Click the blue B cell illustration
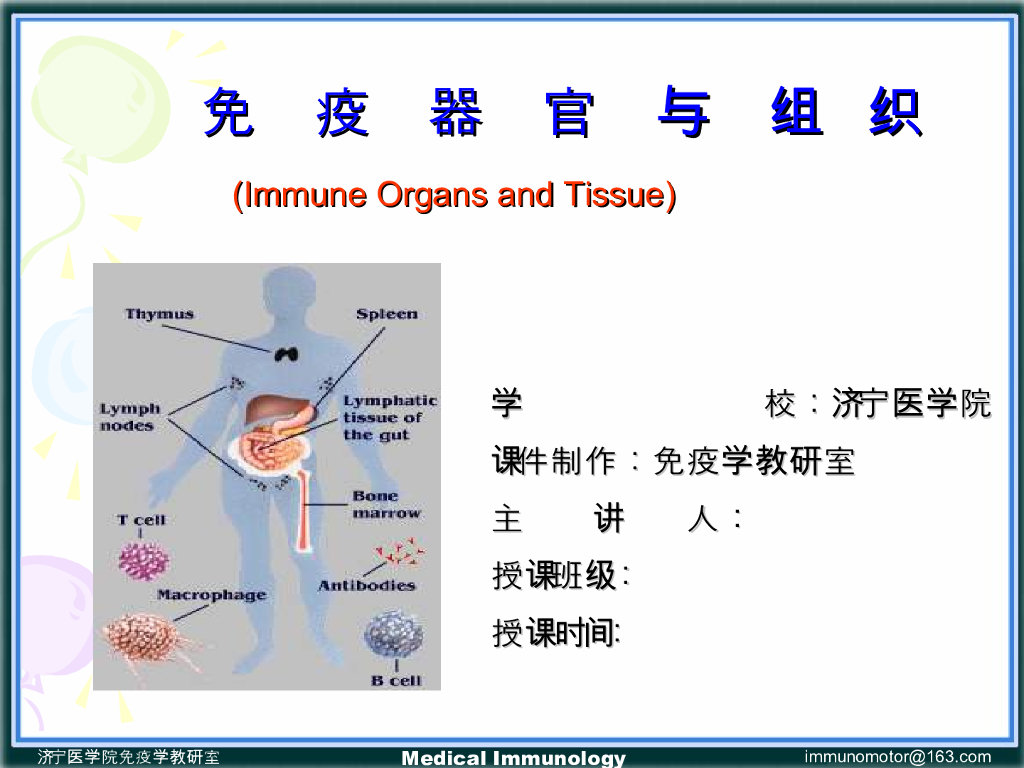 393,633
